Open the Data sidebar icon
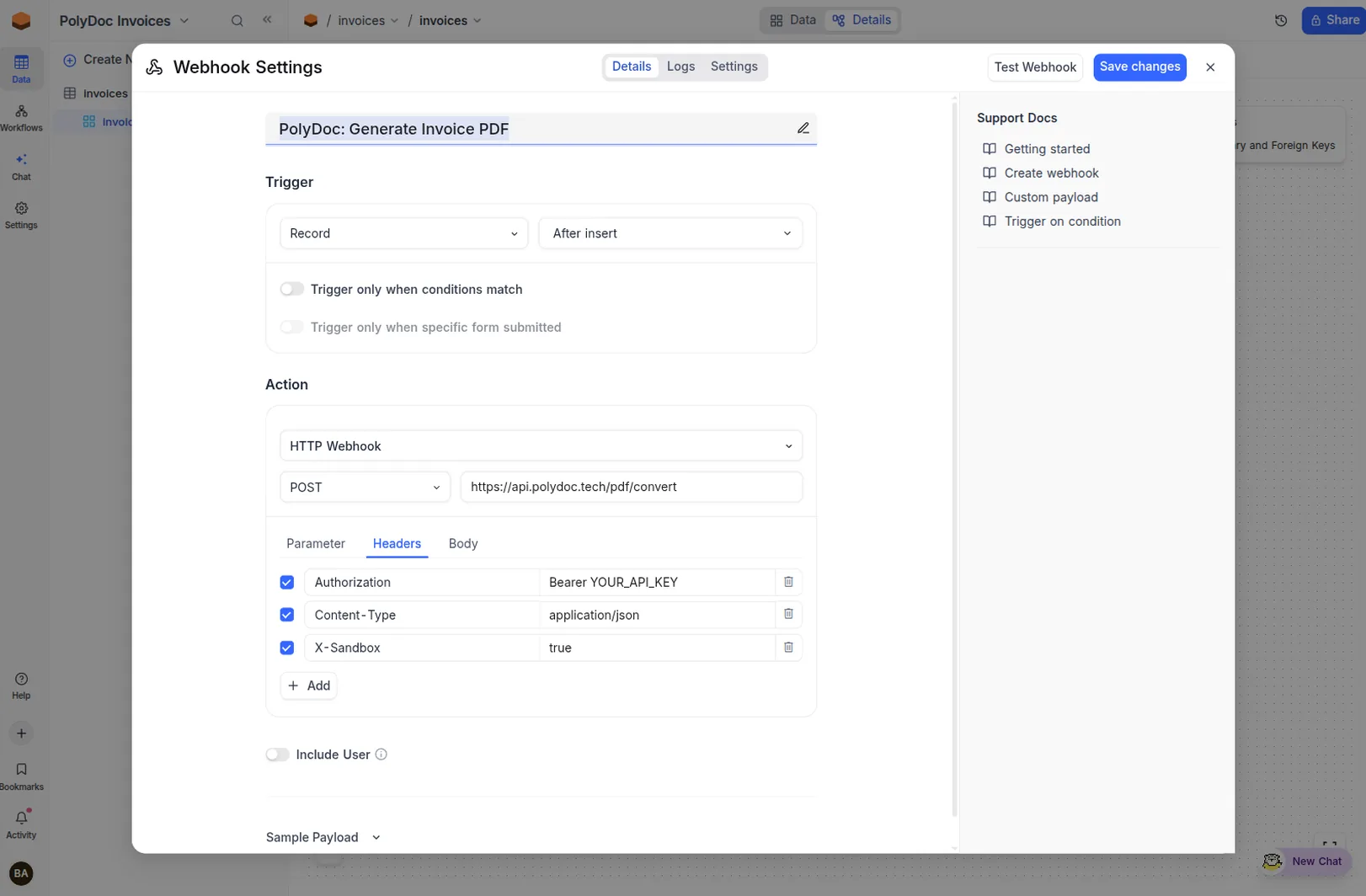 tap(21, 68)
